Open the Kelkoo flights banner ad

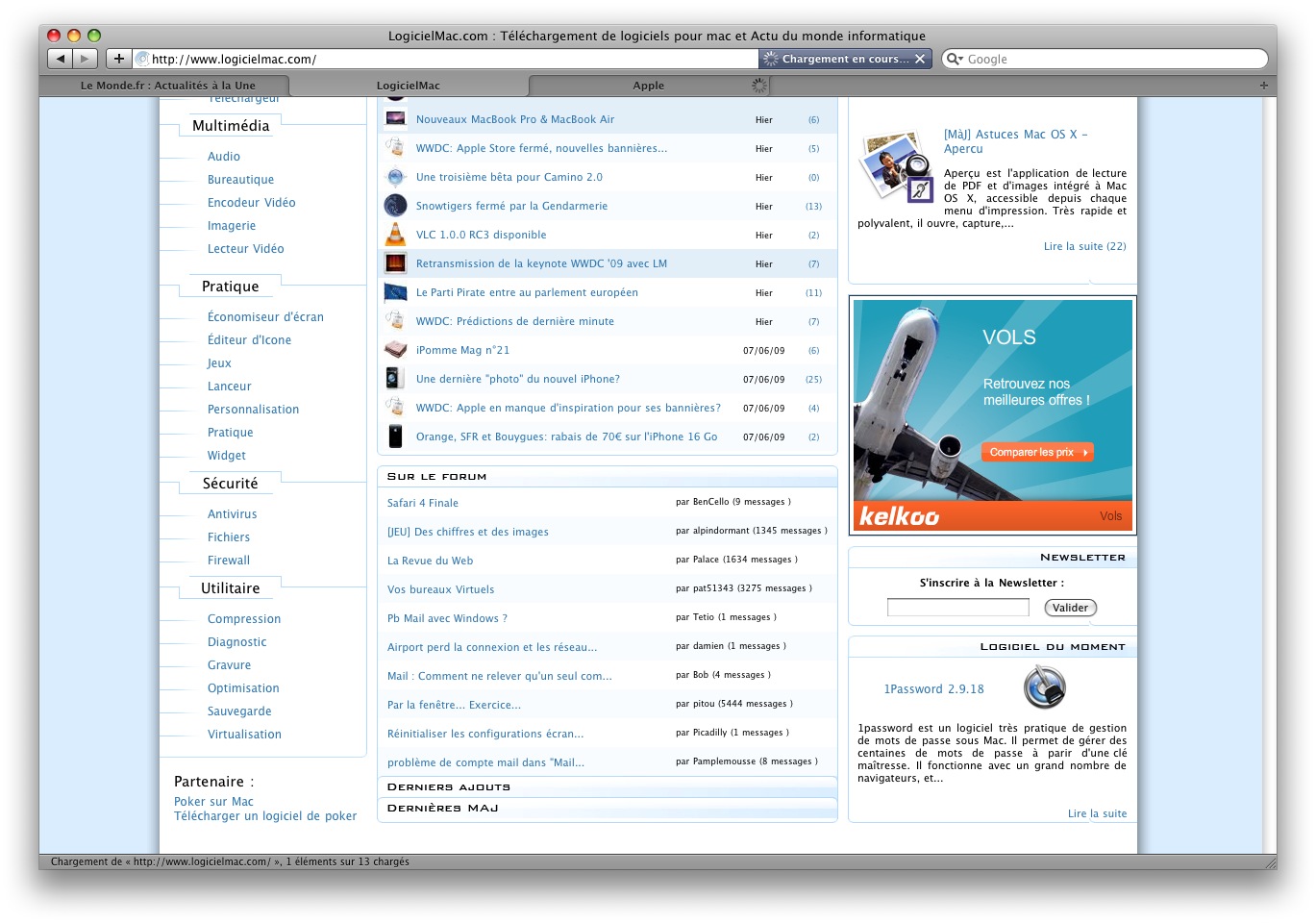(x=993, y=415)
